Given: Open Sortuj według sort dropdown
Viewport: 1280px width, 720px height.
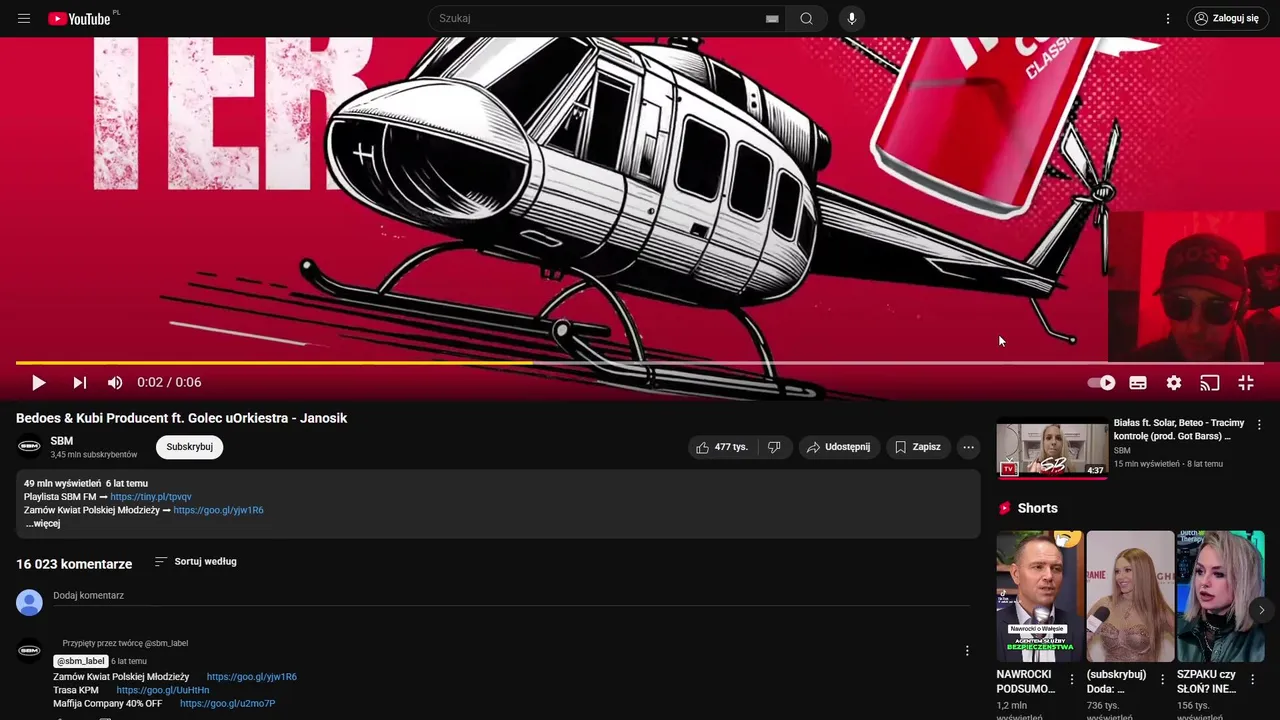Looking at the screenshot, I should click(196, 562).
